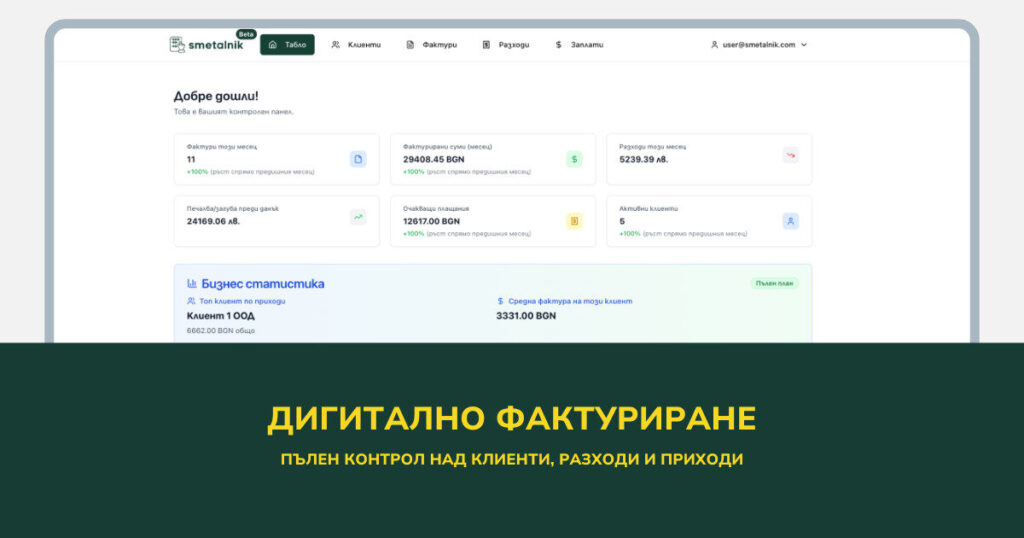Viewport: 1024px width, 538px height.
Task: Click the bar chart icon beside Бизнес статистика
Action: point(192,284)
